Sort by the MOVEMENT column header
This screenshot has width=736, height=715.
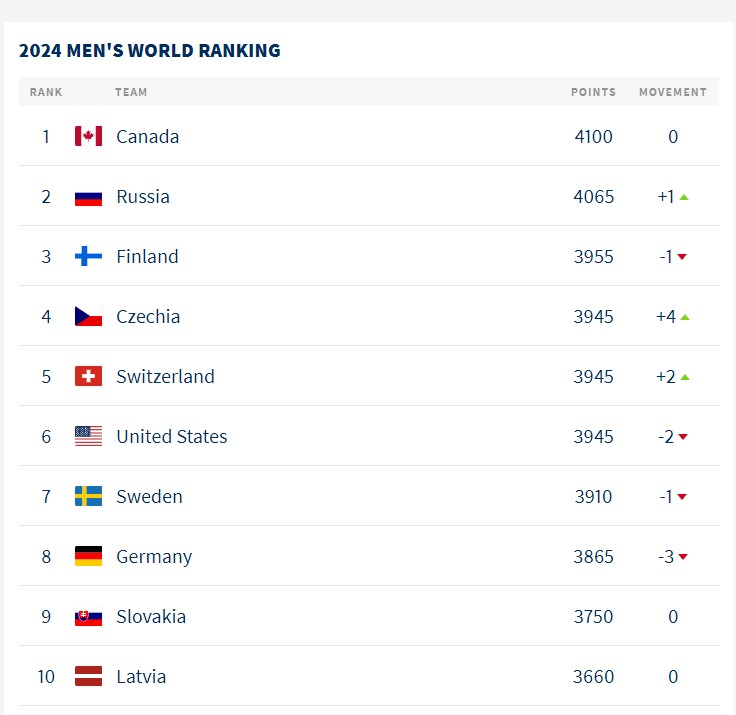(x=673, y=92)
